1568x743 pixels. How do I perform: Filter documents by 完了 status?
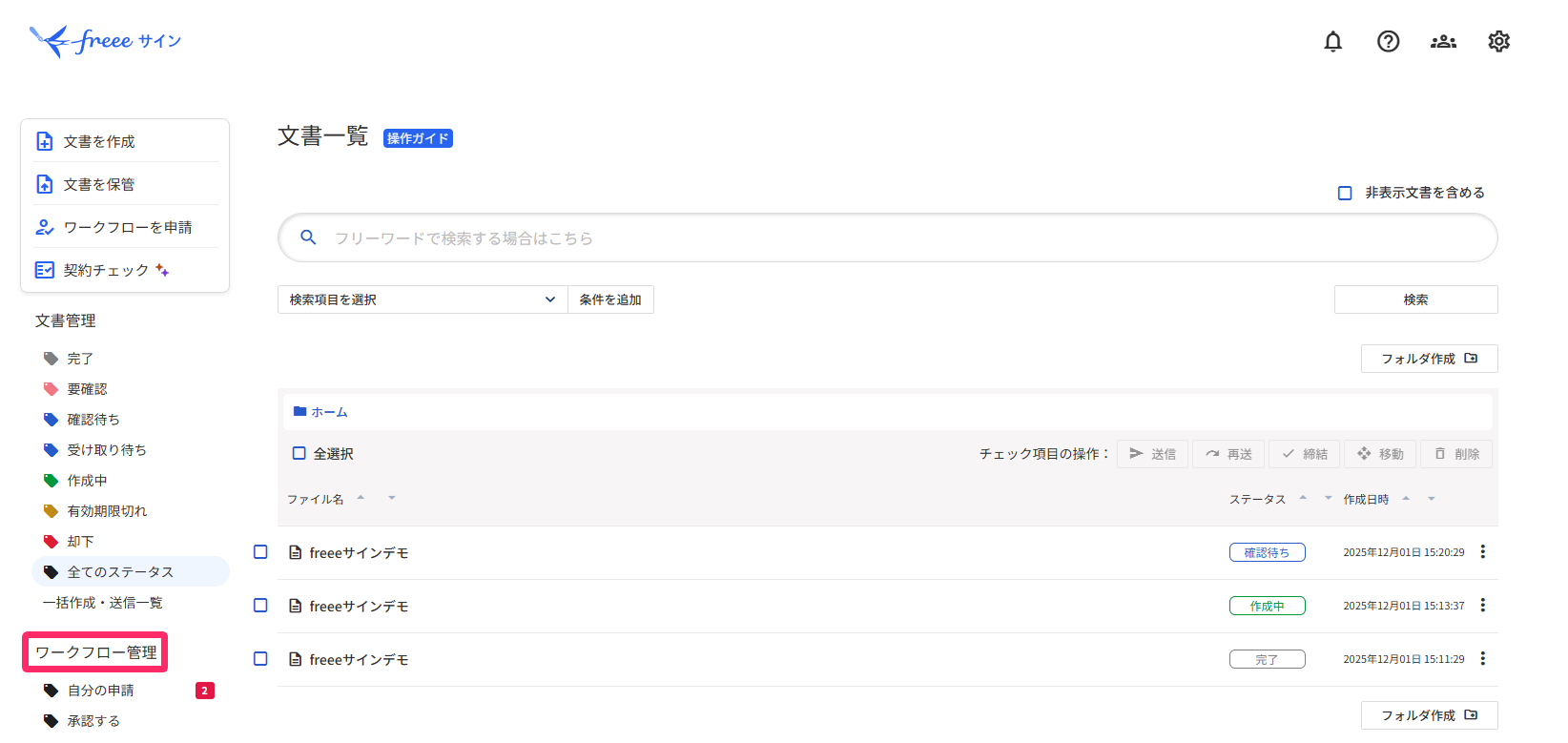pos(80,359)
